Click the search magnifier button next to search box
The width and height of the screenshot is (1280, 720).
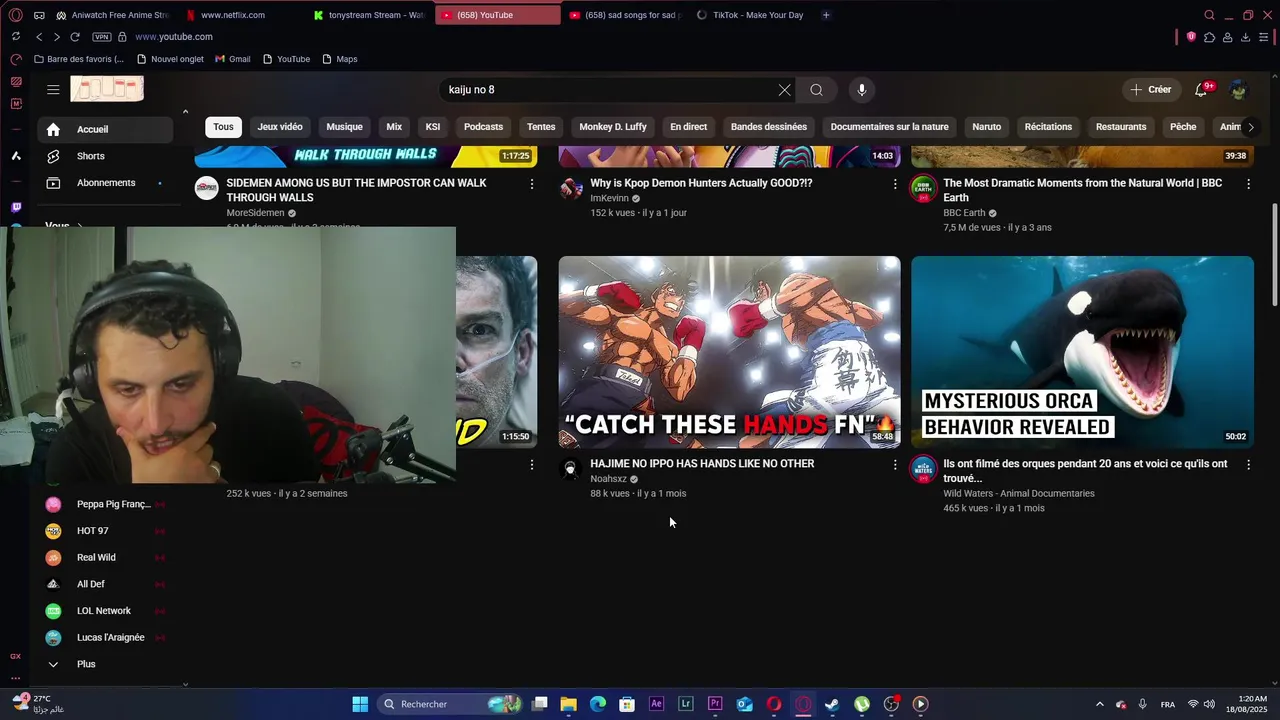tap(817, 90)
